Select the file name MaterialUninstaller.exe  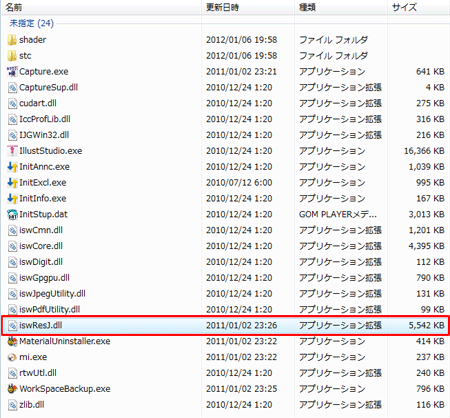click(65, 341)
